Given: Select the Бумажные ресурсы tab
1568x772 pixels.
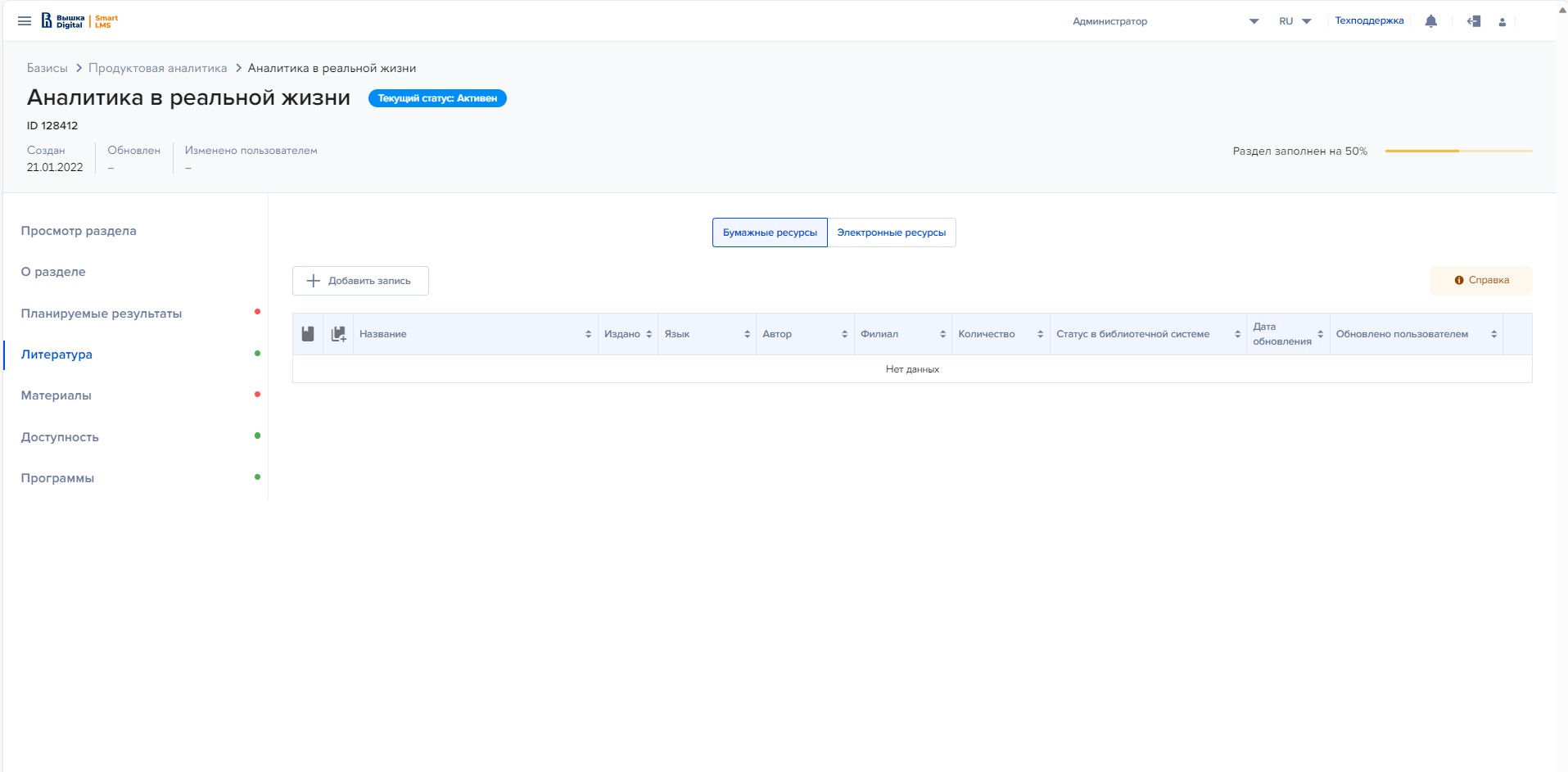Looking at the screenshot, I should click(770, 233).
